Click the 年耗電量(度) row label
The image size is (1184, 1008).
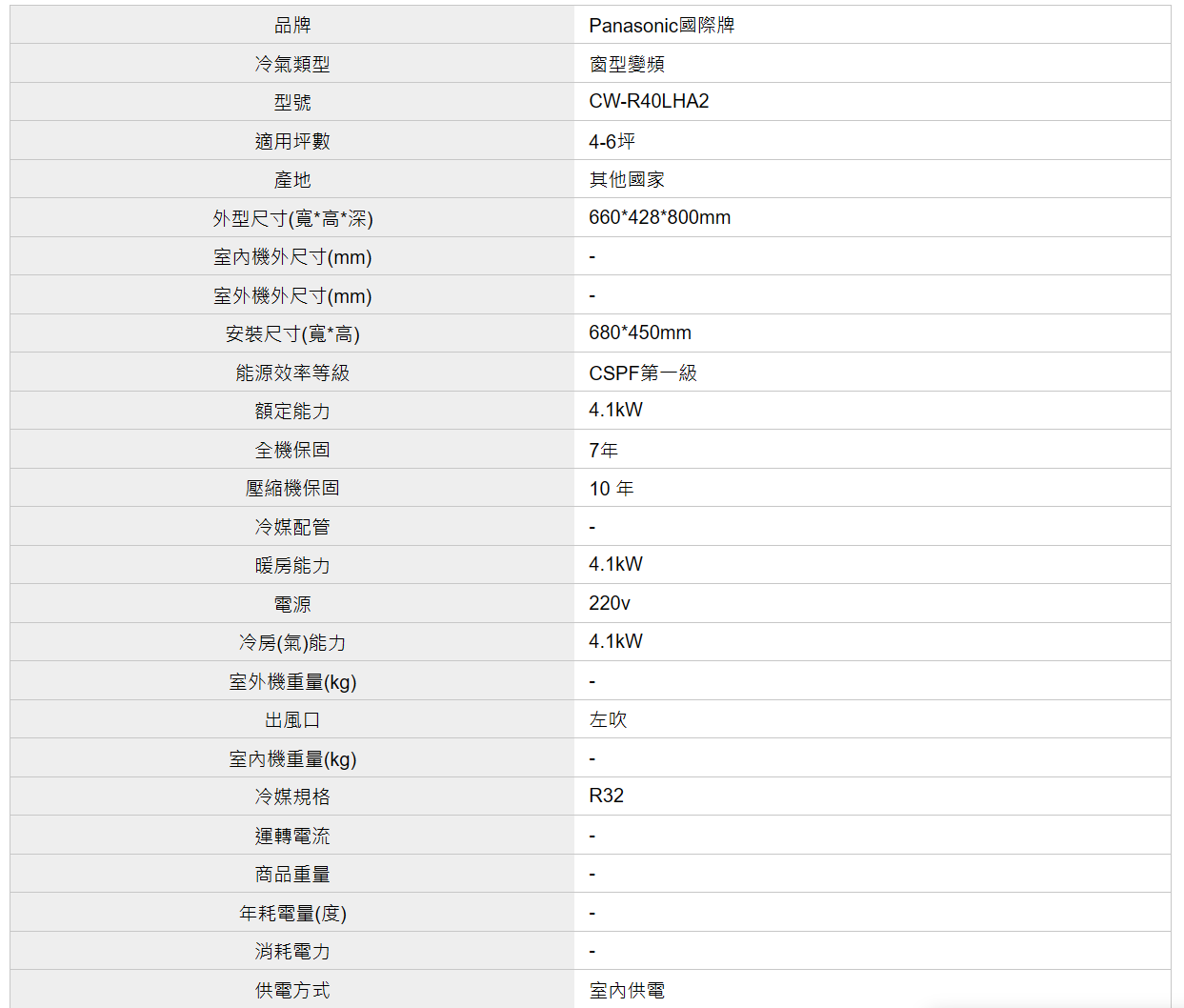pos(292,913)
